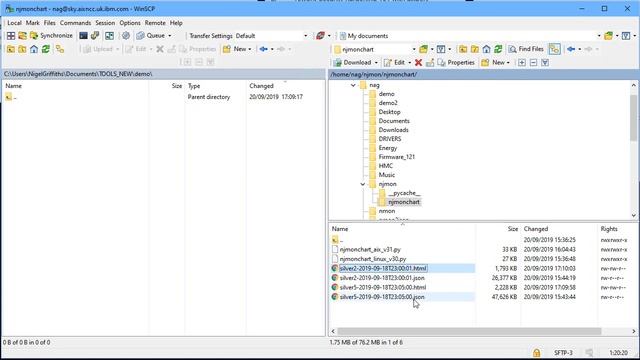The image size is (640, 360).
Task: Click remote panel filter icon
Action: tap(441, 49)
